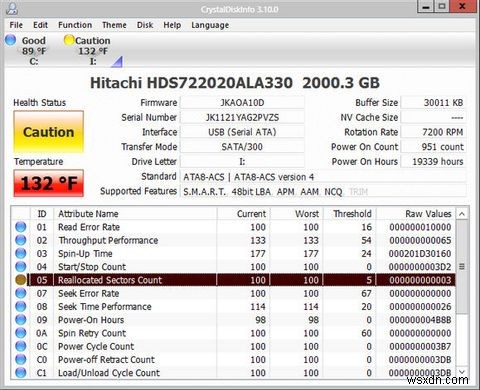Click the Standard field ATA8-ACS
The width and height of the screenshot is (480, 390).
pos(323,177)
